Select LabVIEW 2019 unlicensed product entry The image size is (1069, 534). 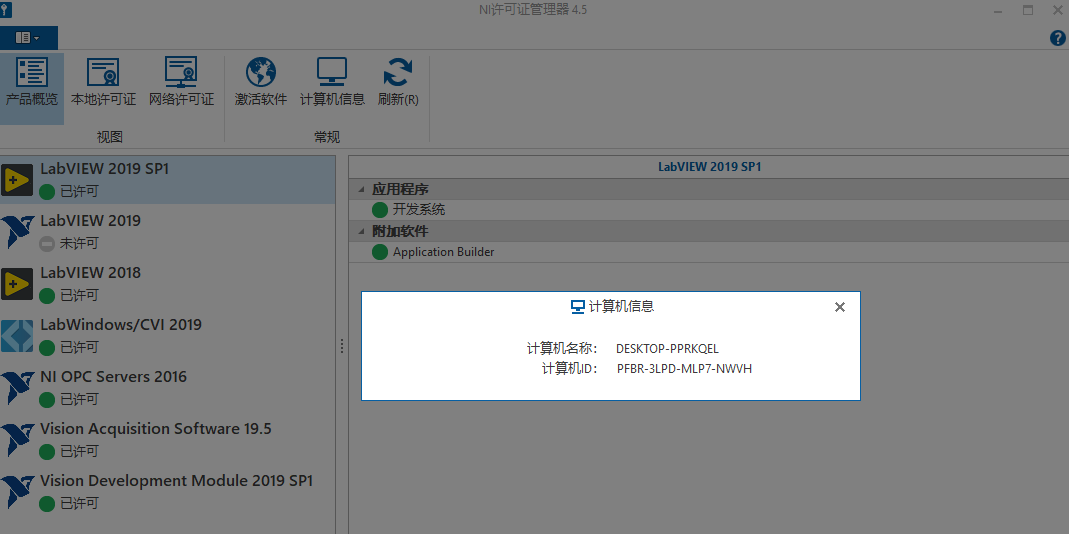pos(168,231)
